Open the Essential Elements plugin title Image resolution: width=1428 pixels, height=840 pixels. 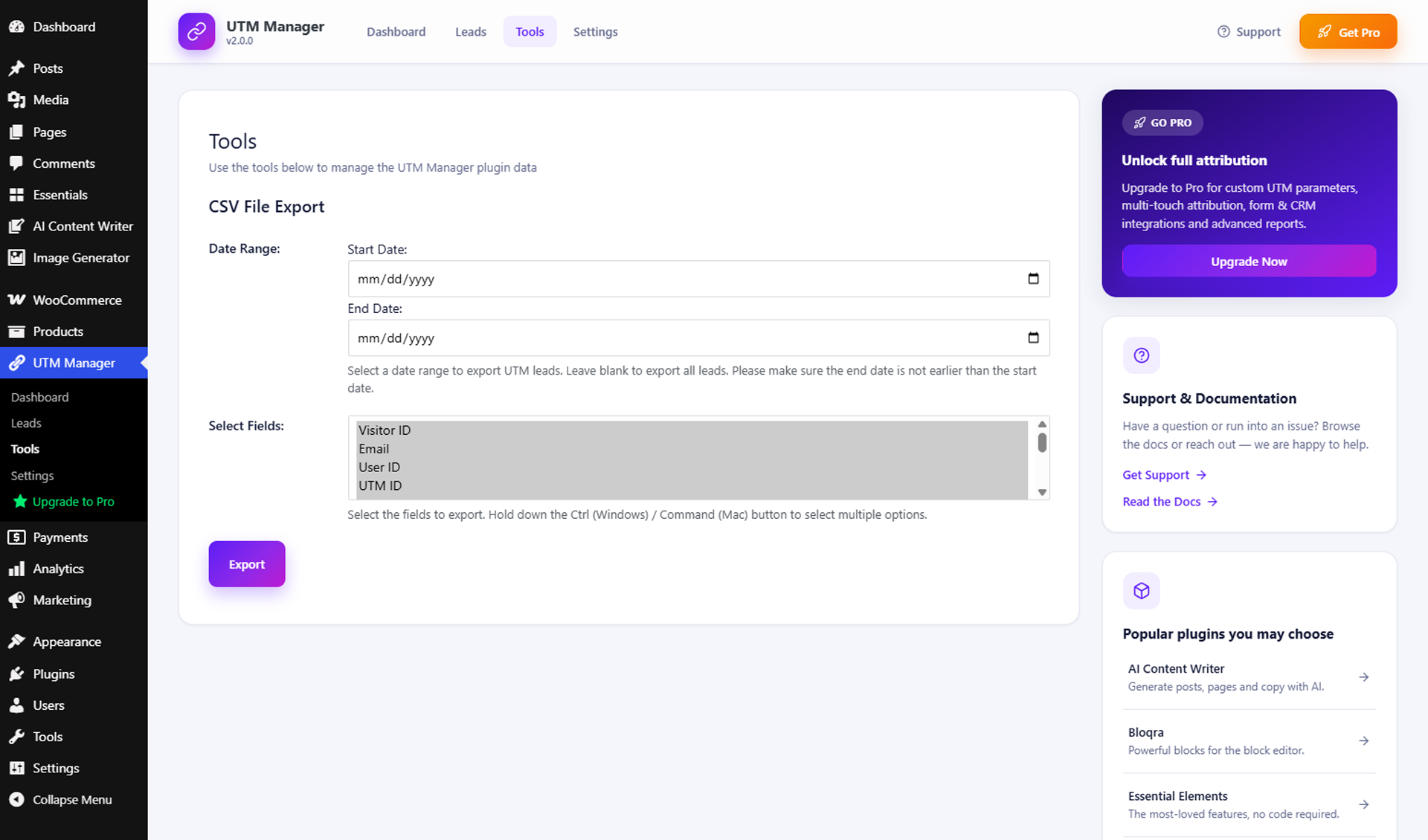[x=1178, y=796]
